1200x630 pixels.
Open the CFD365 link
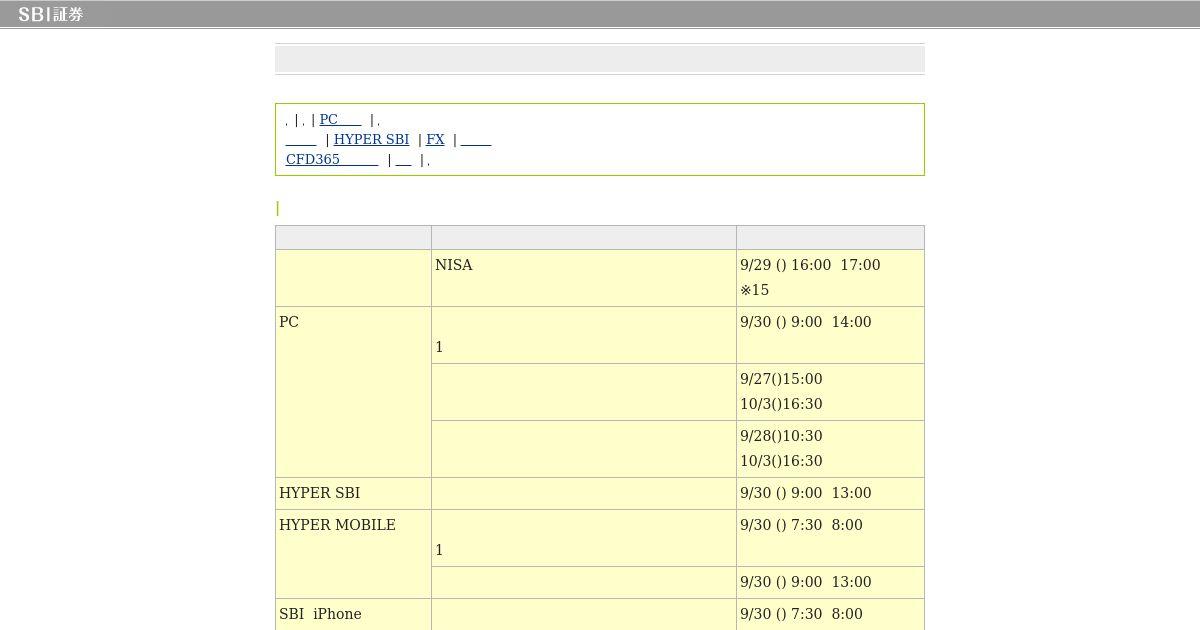click(332, 160)
